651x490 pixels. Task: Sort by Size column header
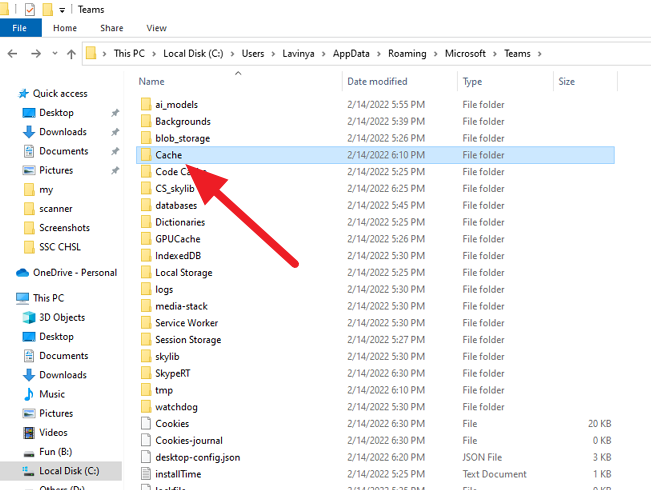[x=566, y=81]
